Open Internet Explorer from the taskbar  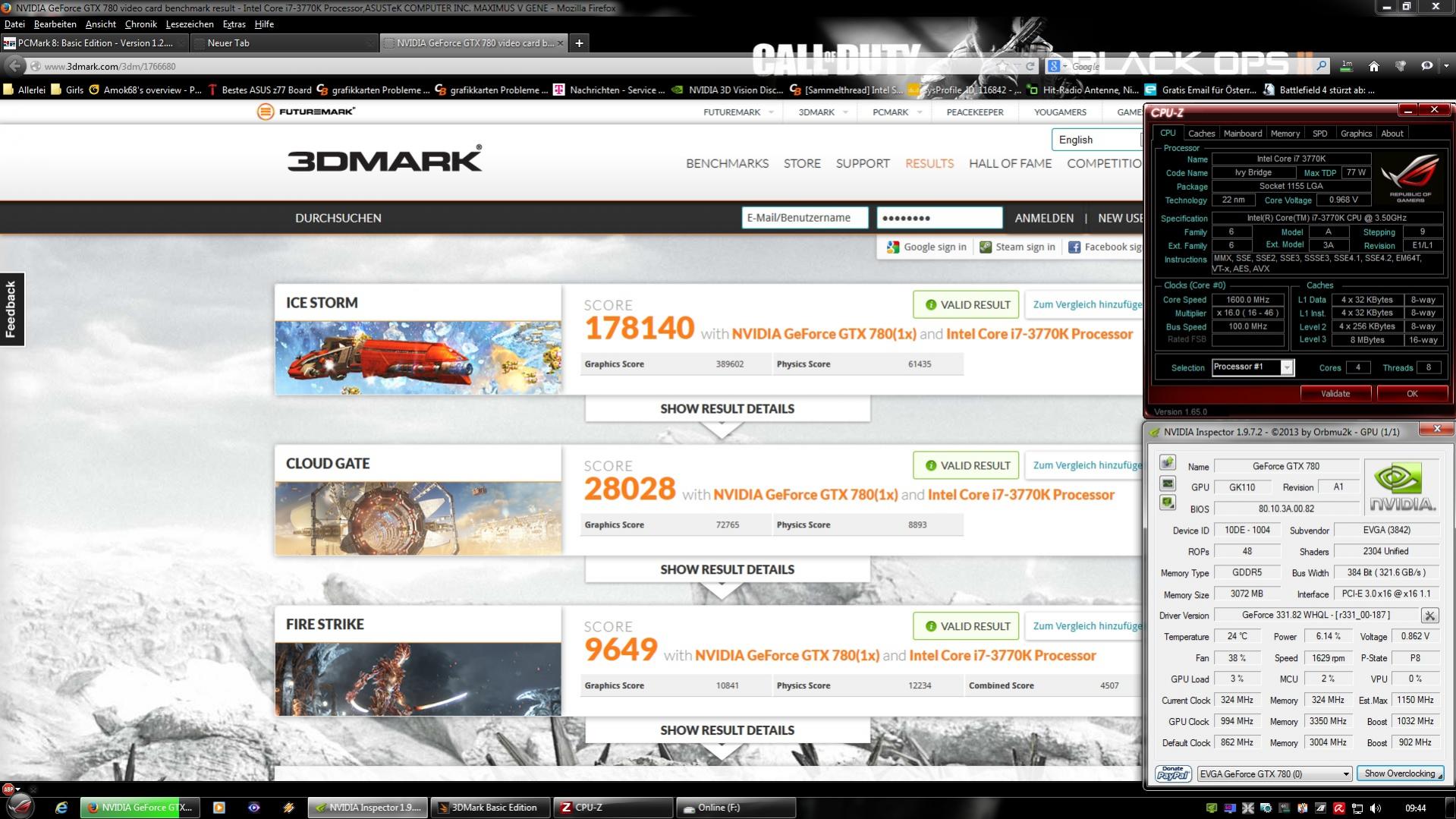pos(61,808)
